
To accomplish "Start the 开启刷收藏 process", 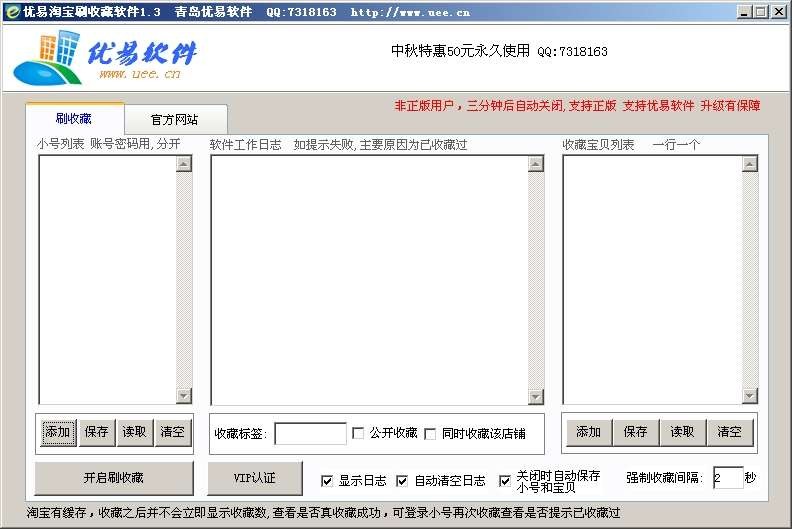I will click(x=114, y=478).
